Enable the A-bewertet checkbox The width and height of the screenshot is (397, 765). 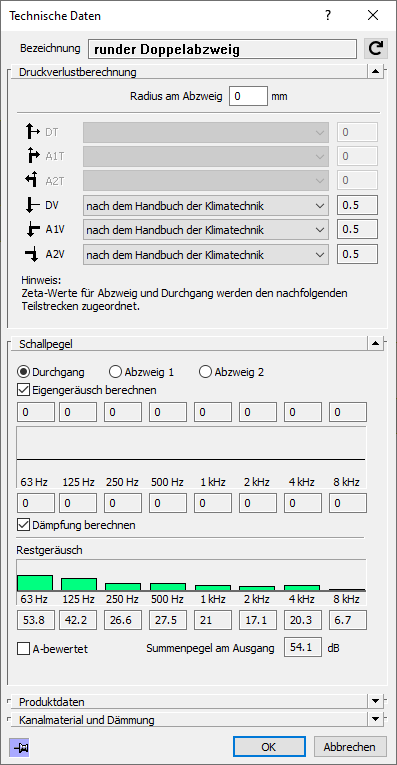tap(24, 649)
